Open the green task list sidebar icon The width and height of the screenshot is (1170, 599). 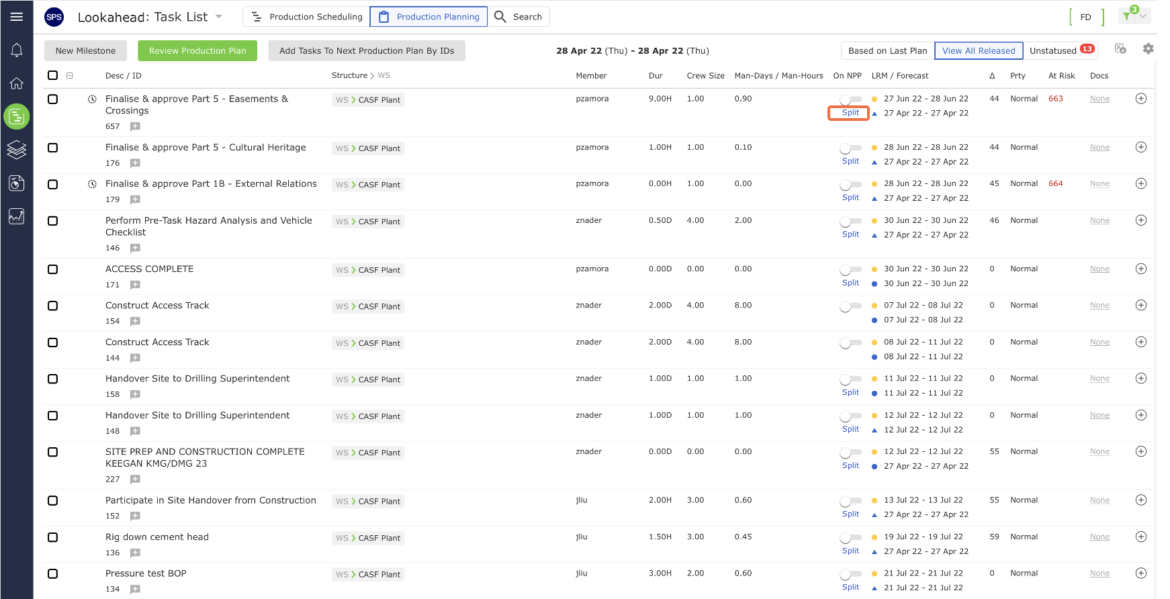point(16,116)
